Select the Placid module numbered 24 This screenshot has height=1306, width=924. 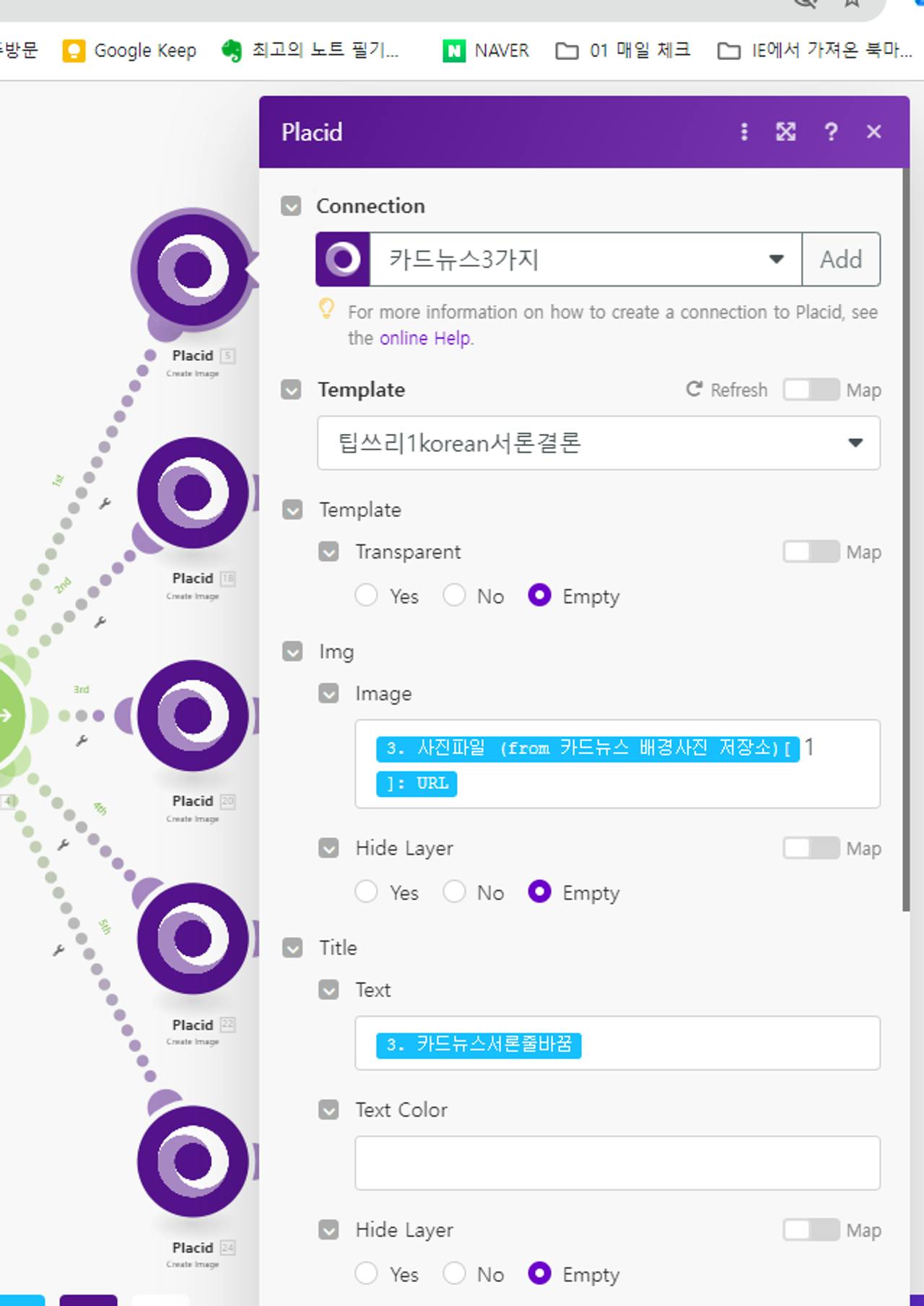click(x=192, y=1161)
